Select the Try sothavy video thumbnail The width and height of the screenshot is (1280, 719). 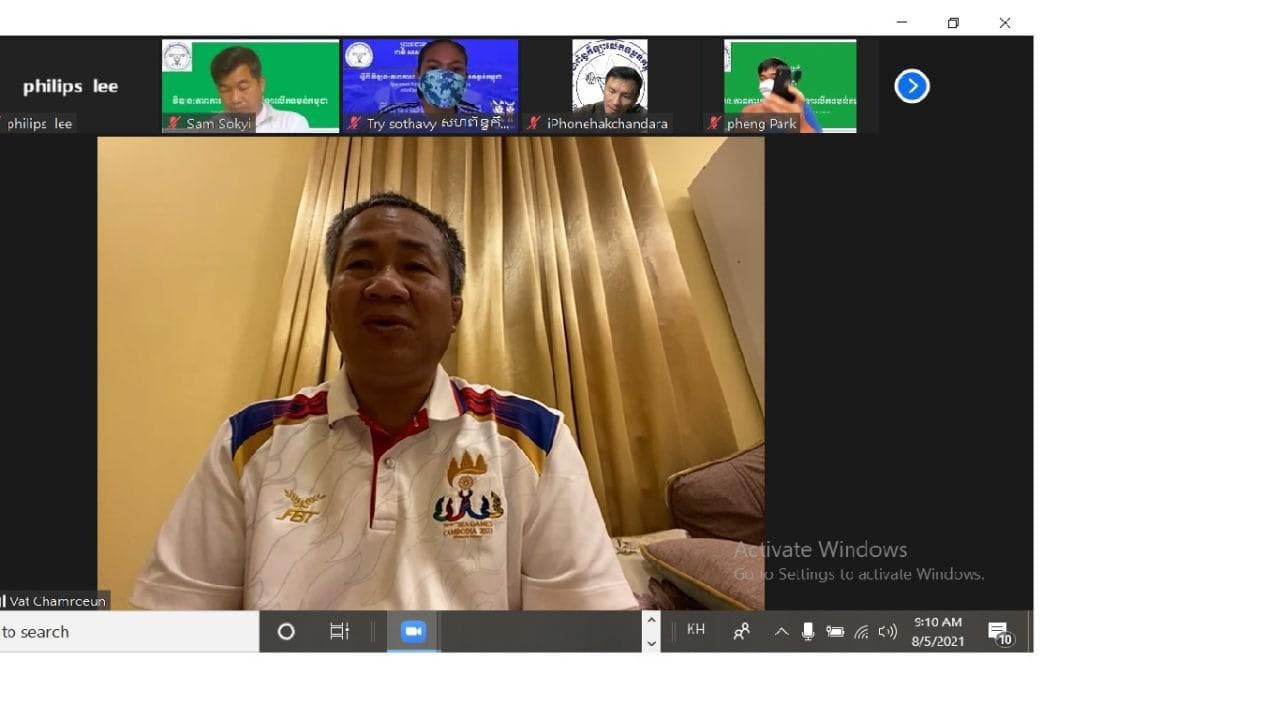pos(430,85)
